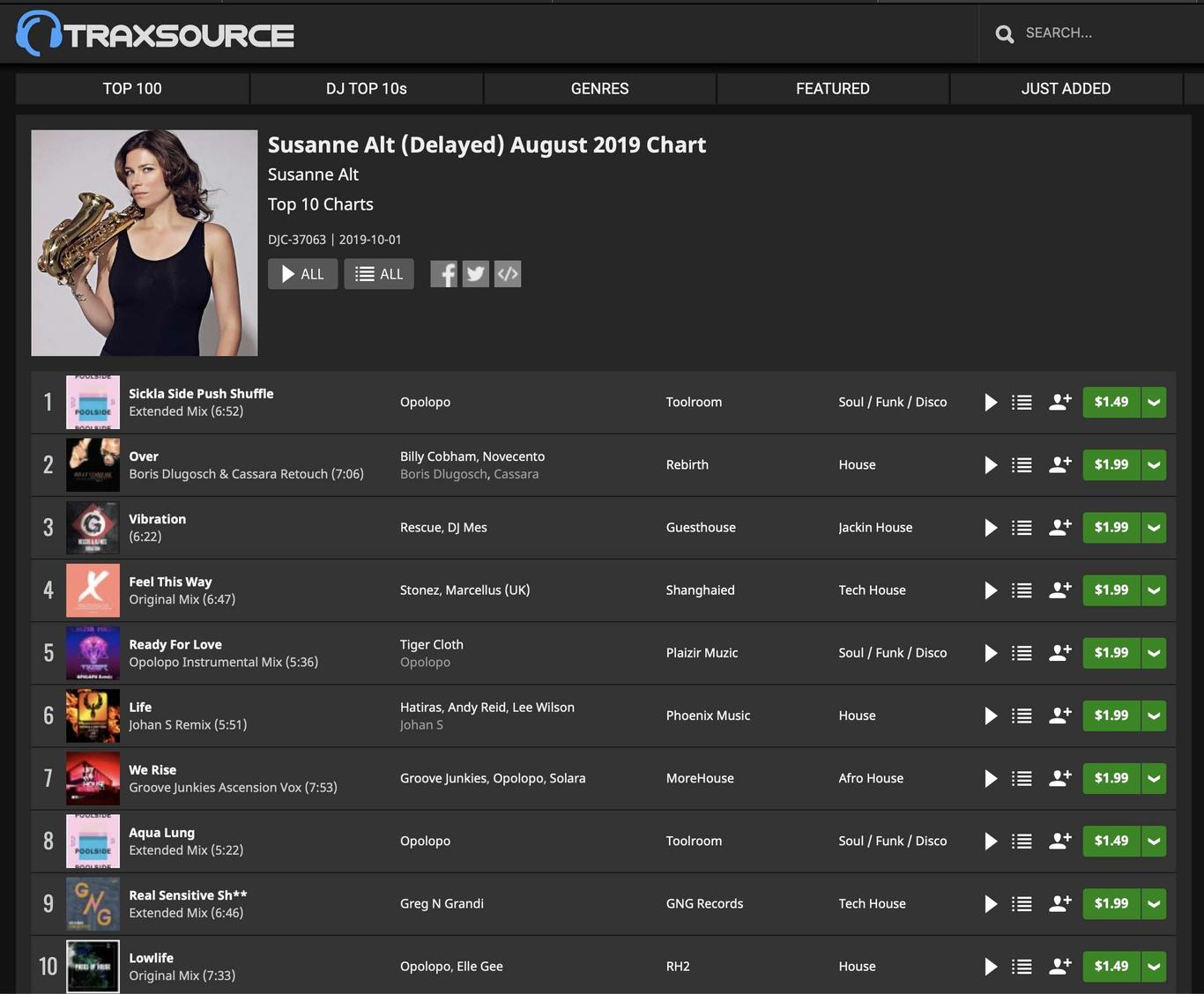Image resolution: width=1204 pixels, height=994 pixels.
Task: Add Feel This Way to queue
Action: (x=1022, y=590)
